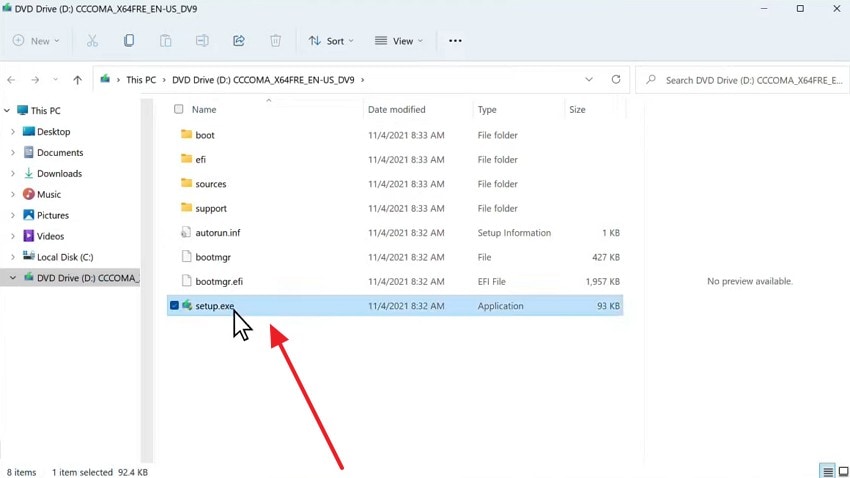850x478 pixels.
Task: Open the New dropdown menu
Action: (36, 41)
